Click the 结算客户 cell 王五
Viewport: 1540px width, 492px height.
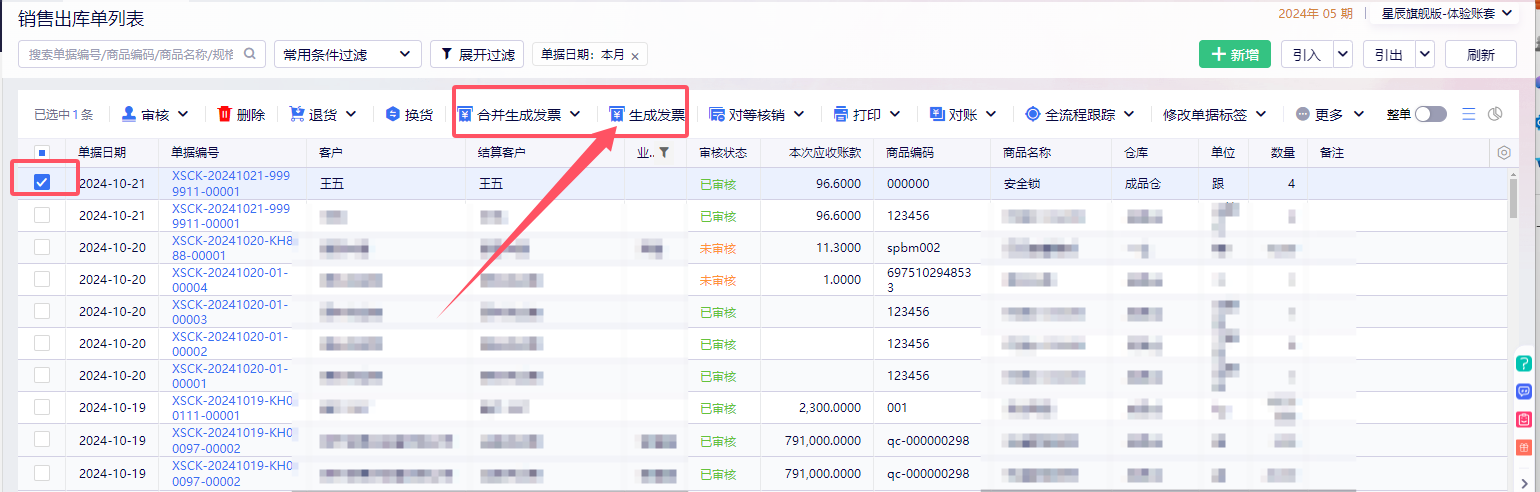(x=492, y=184)
